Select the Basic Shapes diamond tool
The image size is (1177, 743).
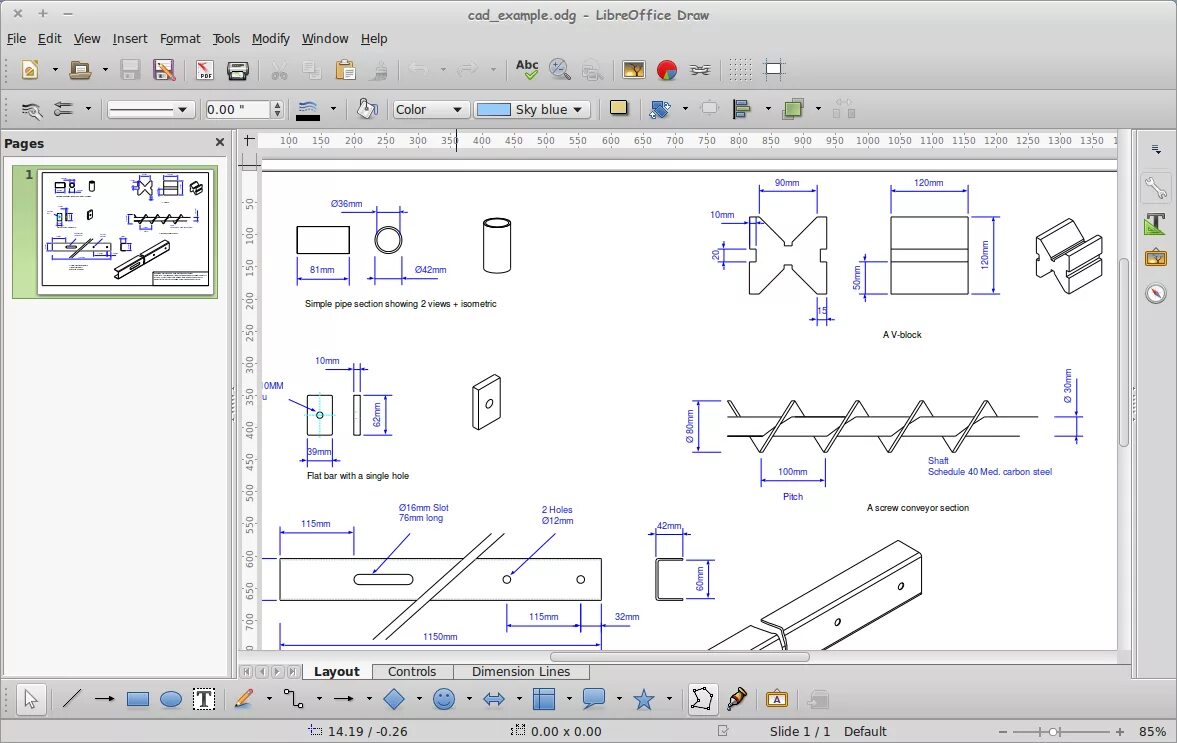pyautogui.click(x=394, y=699)
